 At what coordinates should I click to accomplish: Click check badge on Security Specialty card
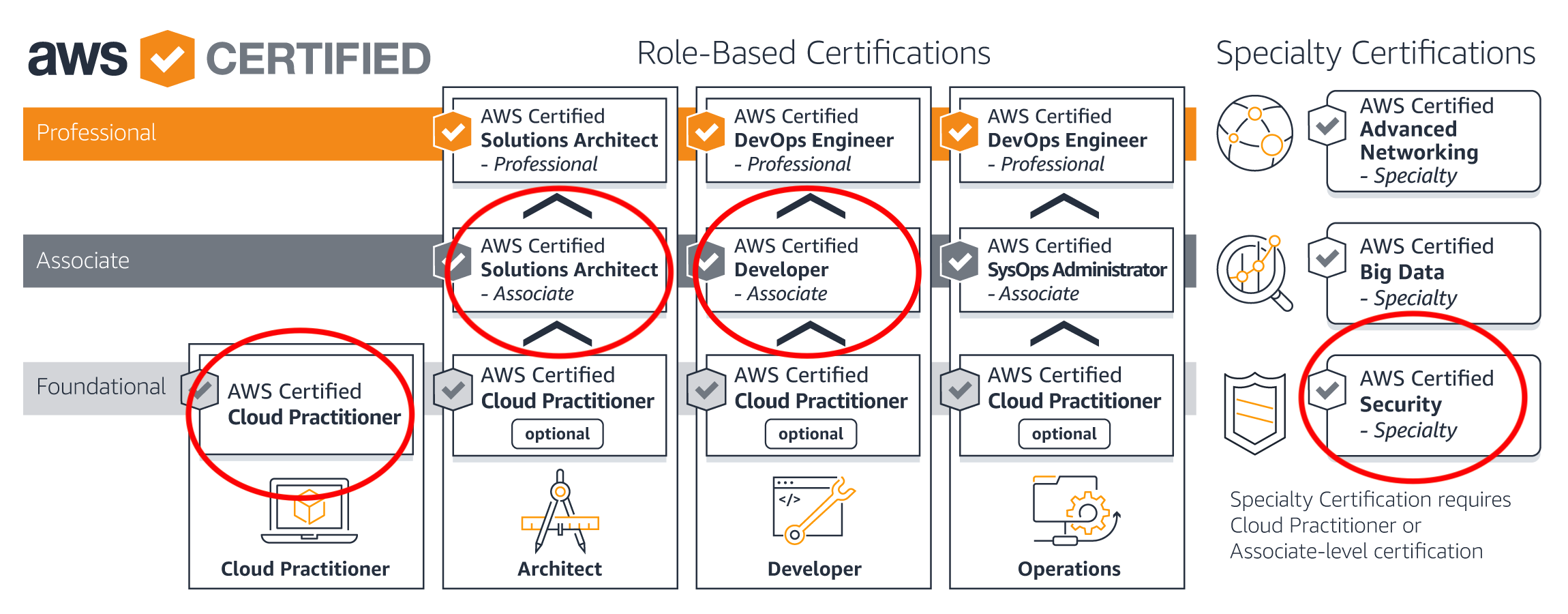[x=1327, y=390]
